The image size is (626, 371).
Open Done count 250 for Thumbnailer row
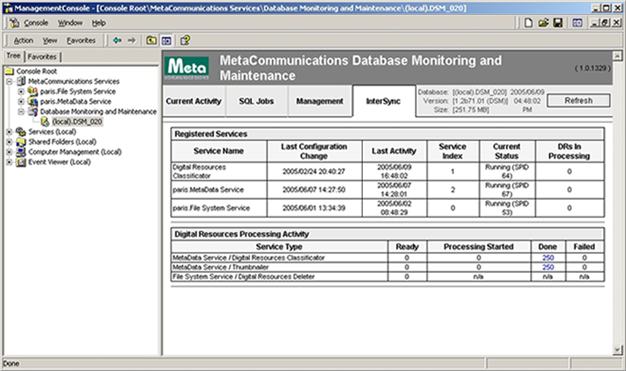click(548, 267)
